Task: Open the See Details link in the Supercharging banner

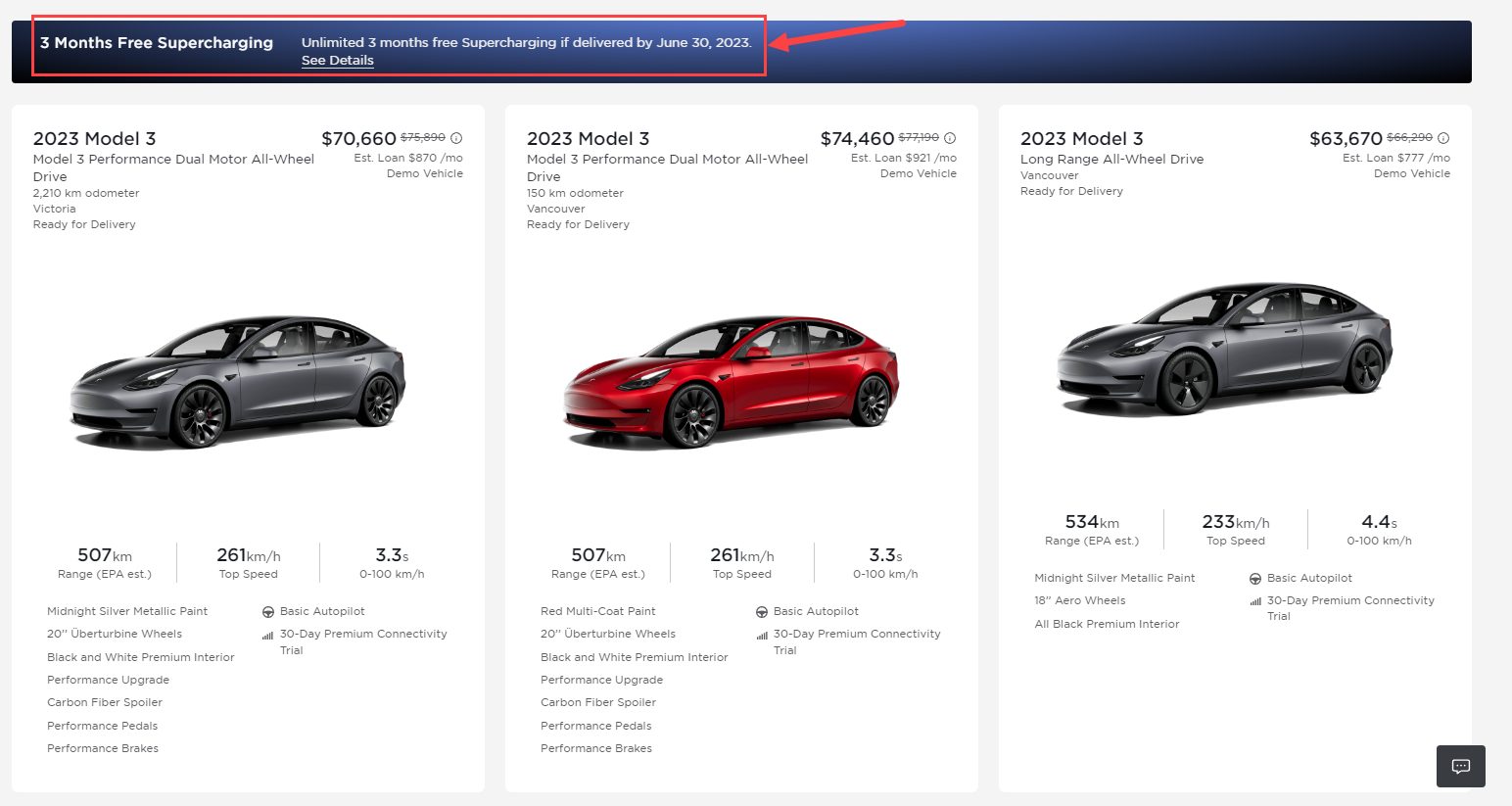Action: click(x=337, y=60)
